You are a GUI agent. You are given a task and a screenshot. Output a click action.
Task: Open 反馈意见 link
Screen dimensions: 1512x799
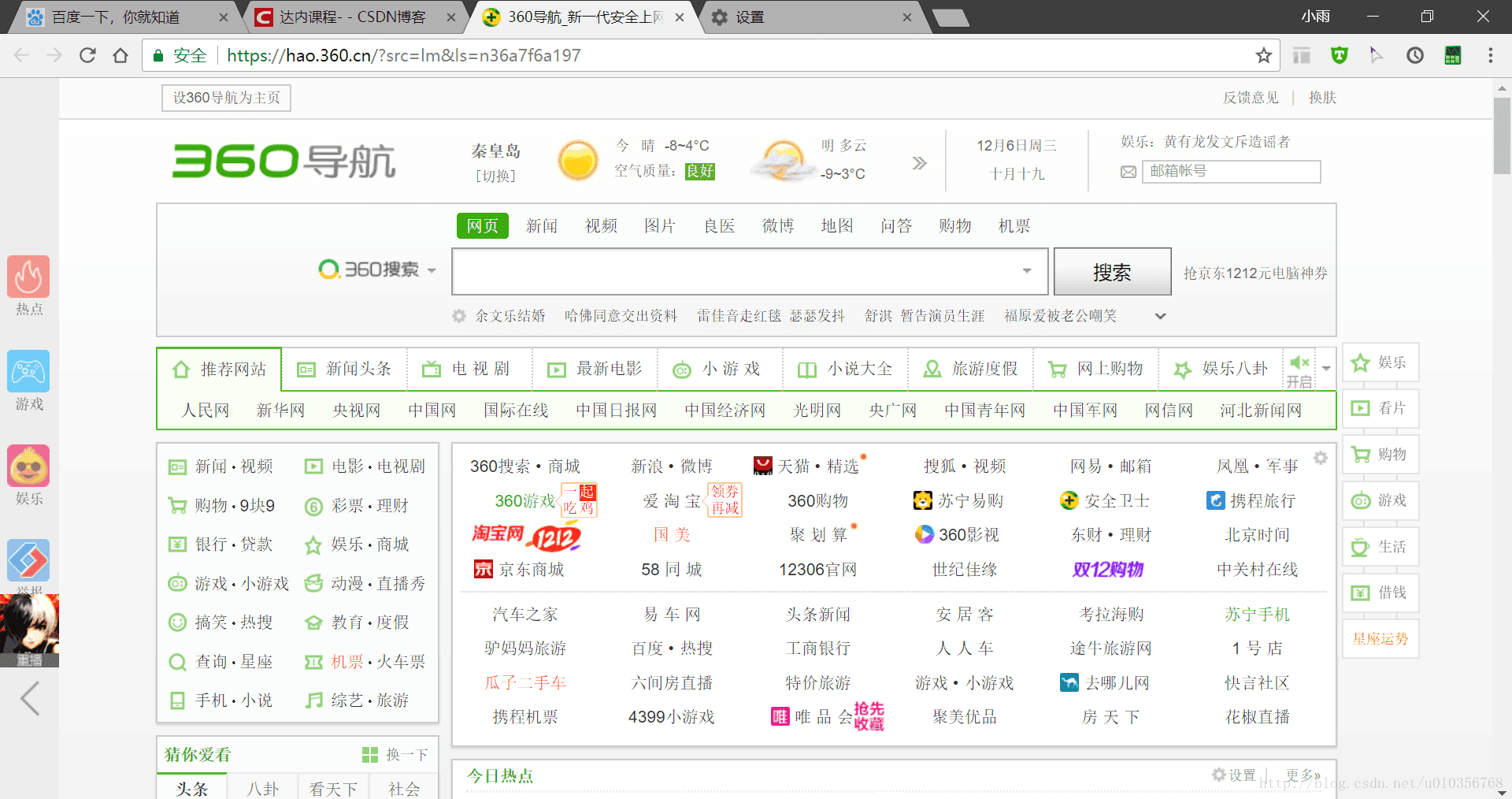(x=1251, y=98)
